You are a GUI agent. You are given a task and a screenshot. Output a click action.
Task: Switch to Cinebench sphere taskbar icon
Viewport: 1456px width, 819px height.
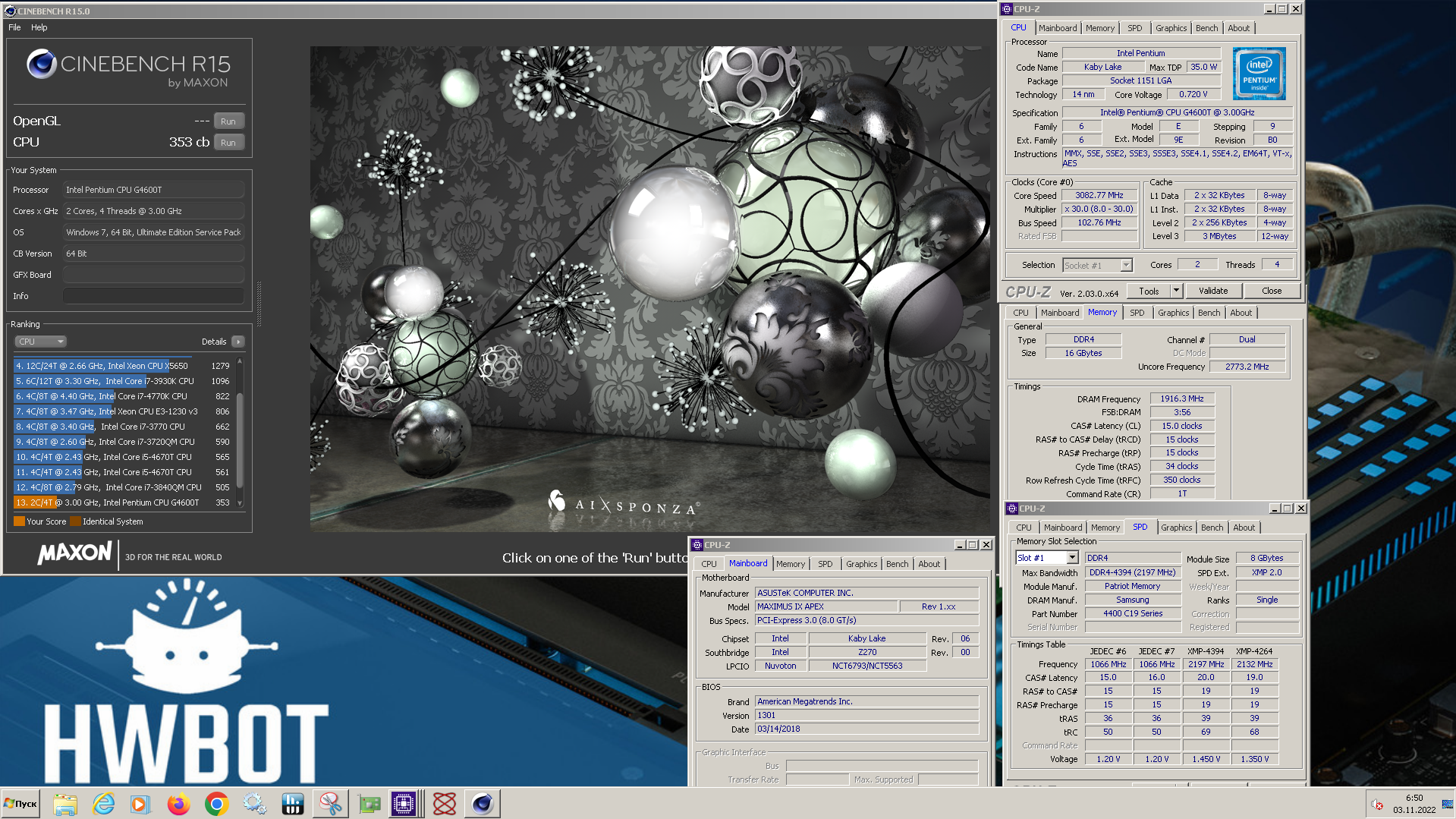(x=483, y=804)
